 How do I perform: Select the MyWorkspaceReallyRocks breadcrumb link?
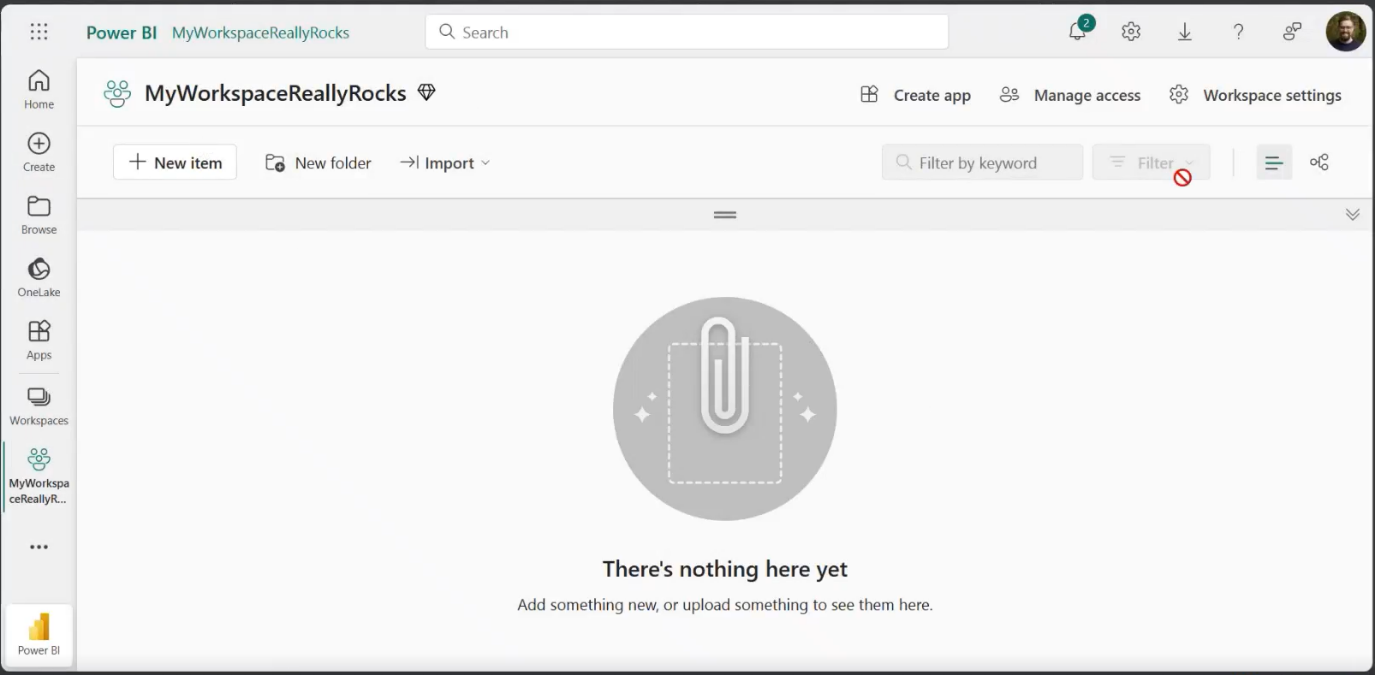[x=260, y=31]
